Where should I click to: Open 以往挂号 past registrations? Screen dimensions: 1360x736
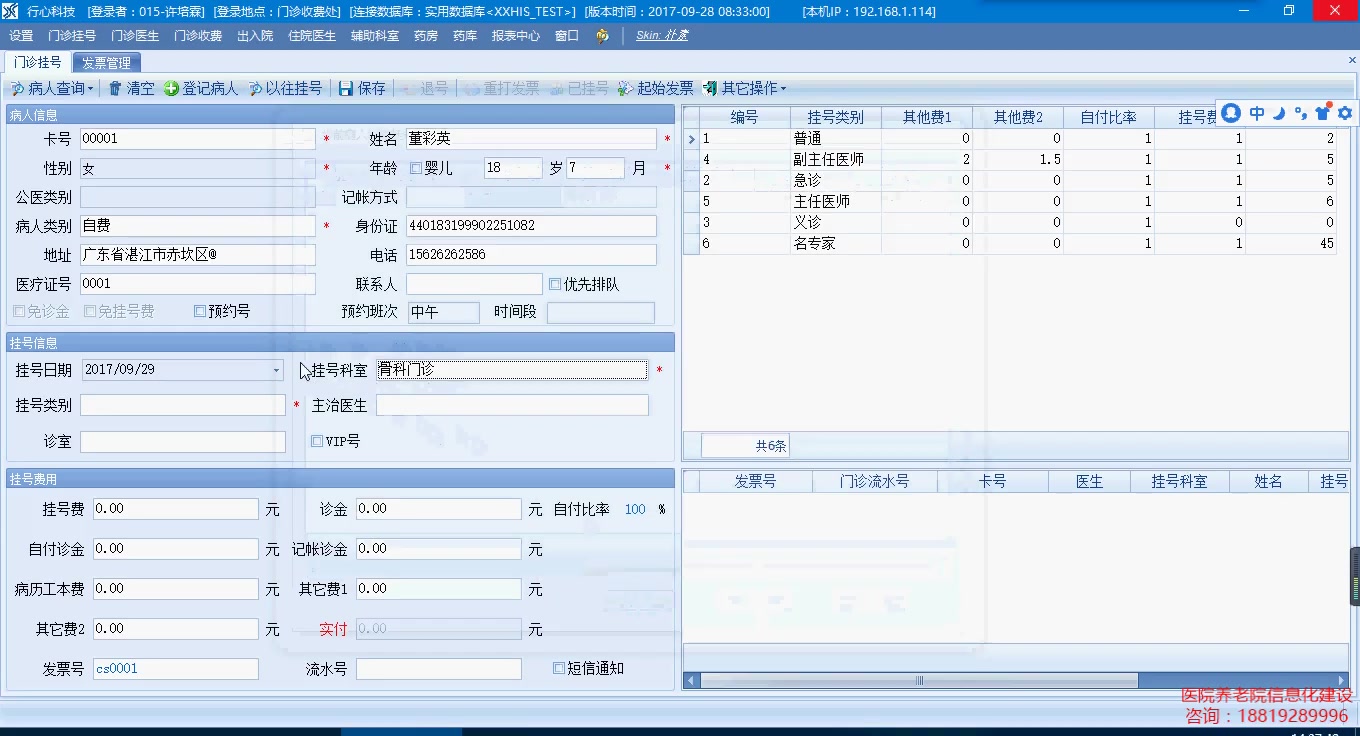285,88
